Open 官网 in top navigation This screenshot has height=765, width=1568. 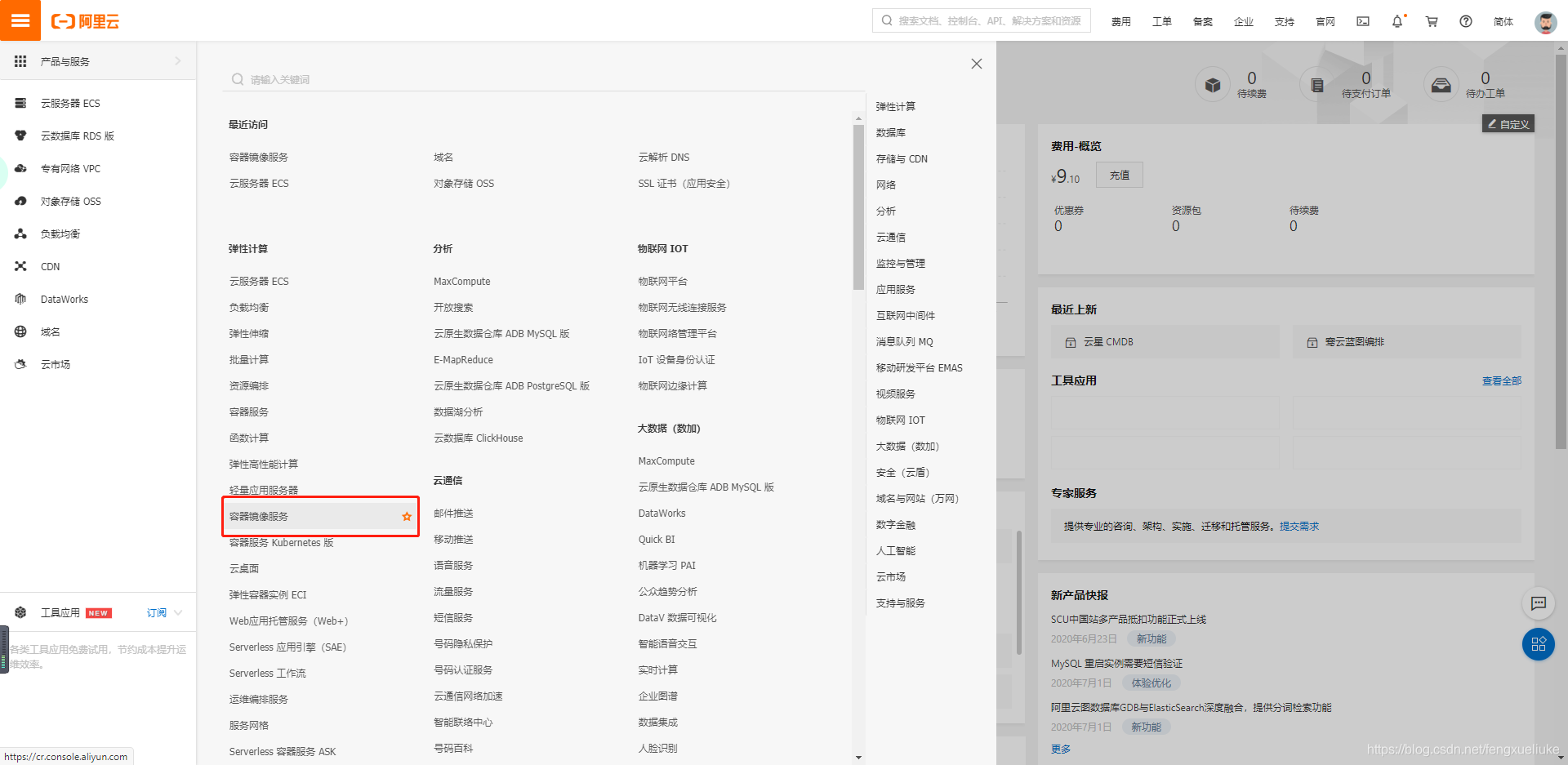pyautogui.click(x=1325, y=21)
